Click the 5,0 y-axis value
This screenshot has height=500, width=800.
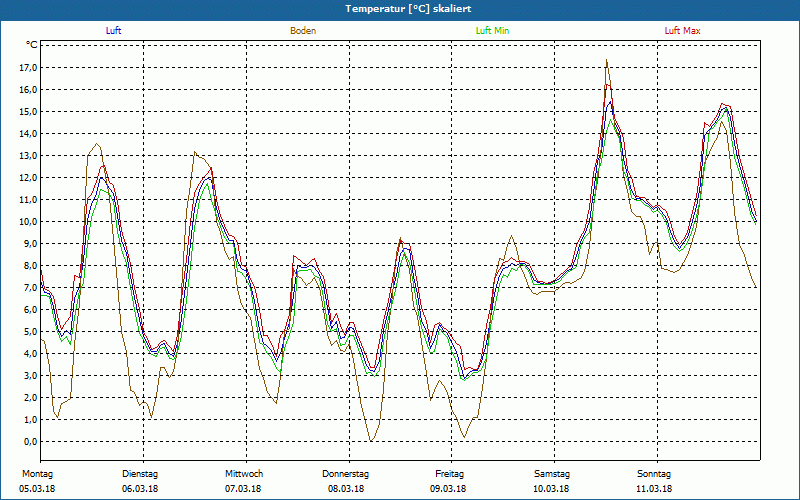31,332
